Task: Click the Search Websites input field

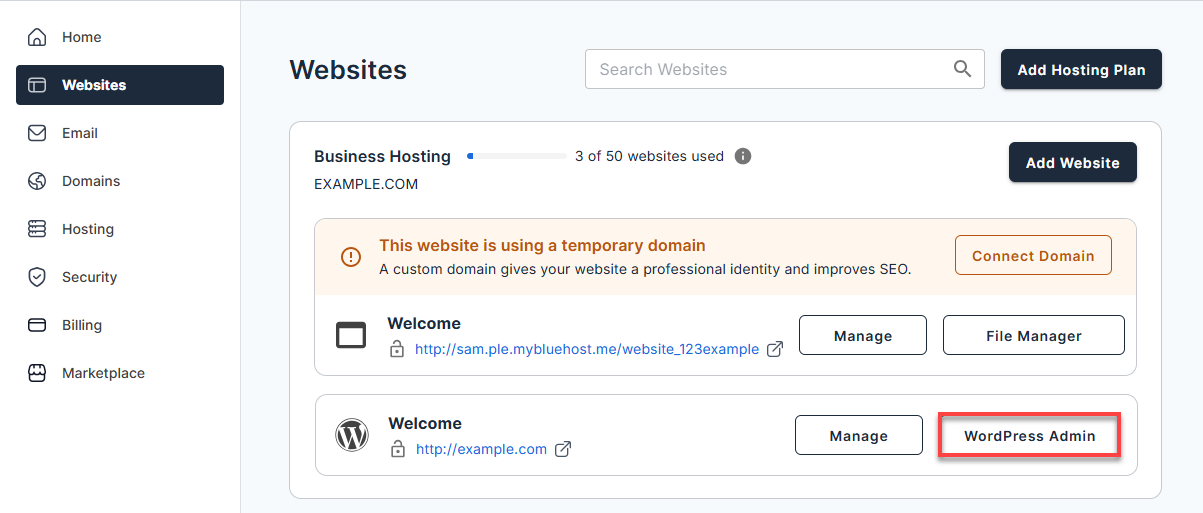Action: (x=785, y=69)
